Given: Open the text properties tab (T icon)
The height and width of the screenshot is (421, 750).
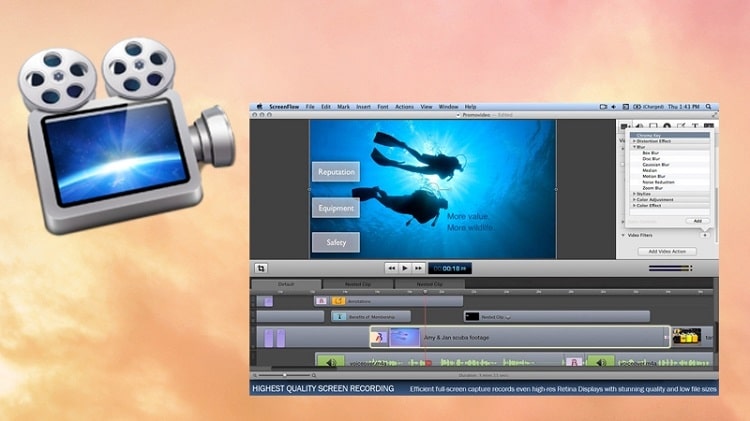Looking at the screenshot, I should pyautogui.click(x=695, y=126).
